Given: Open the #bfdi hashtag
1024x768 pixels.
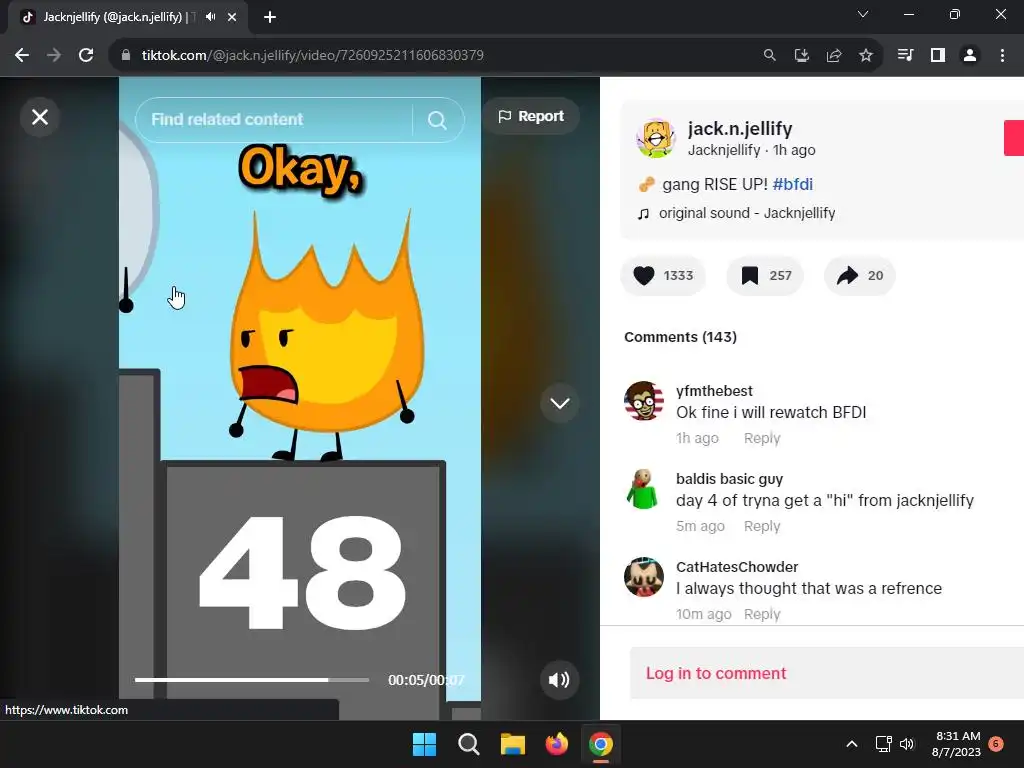Looking at the screenshot, I should click(x=793, y=184).
